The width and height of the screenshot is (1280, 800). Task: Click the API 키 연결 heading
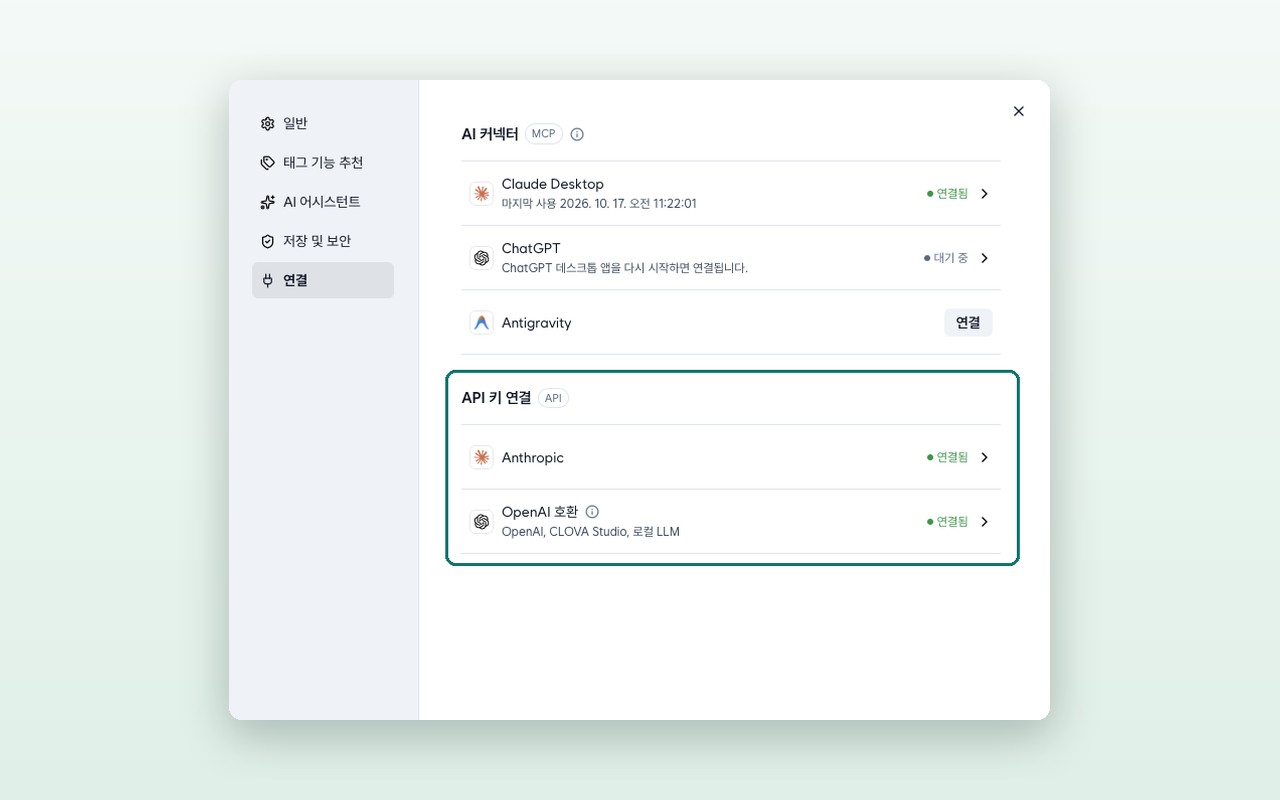pos(496,398)
